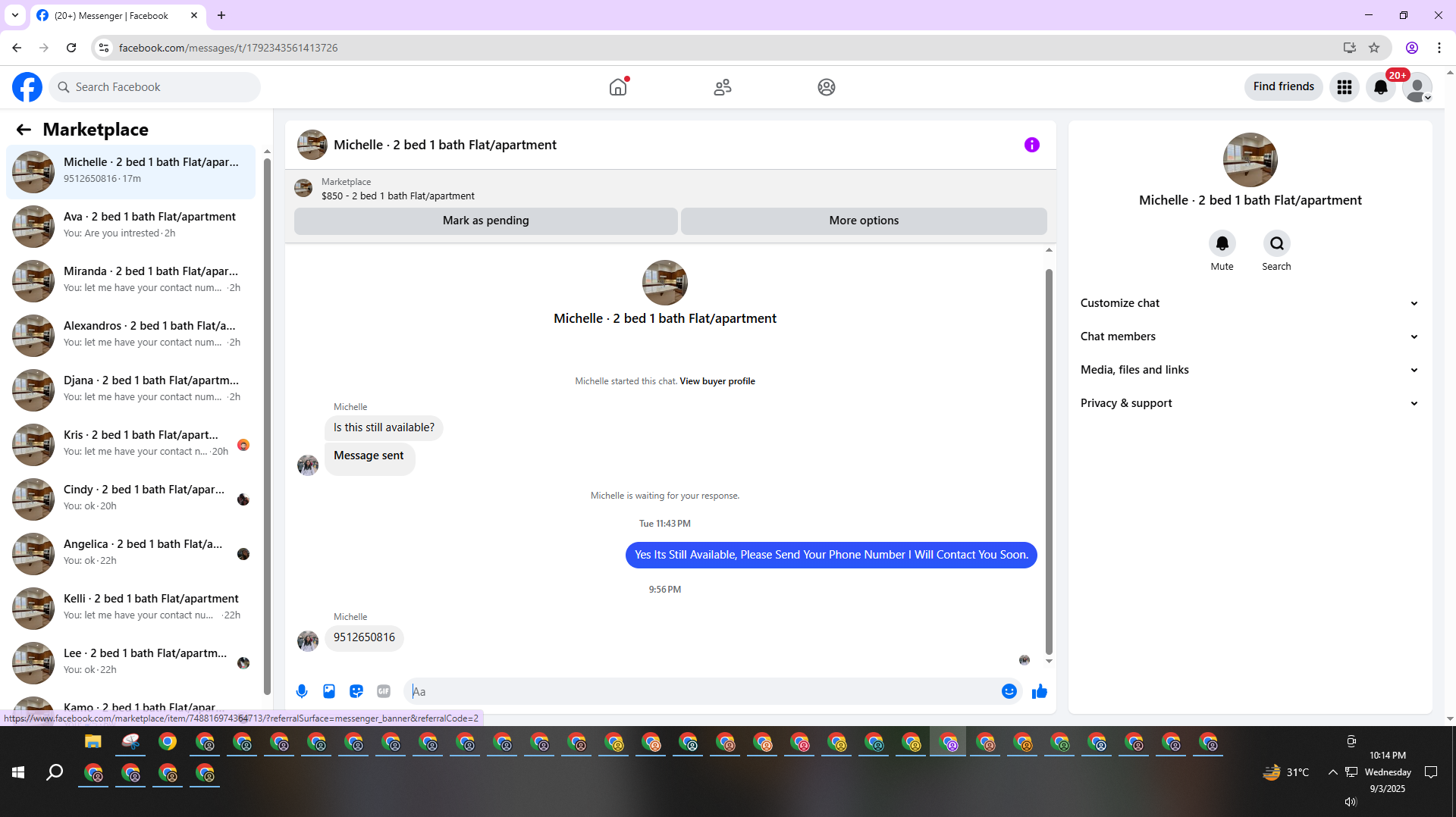This screenshot has width=1456, height=817.
Task: Choose a GIF from the GIF icon
Action: (384, 691)
